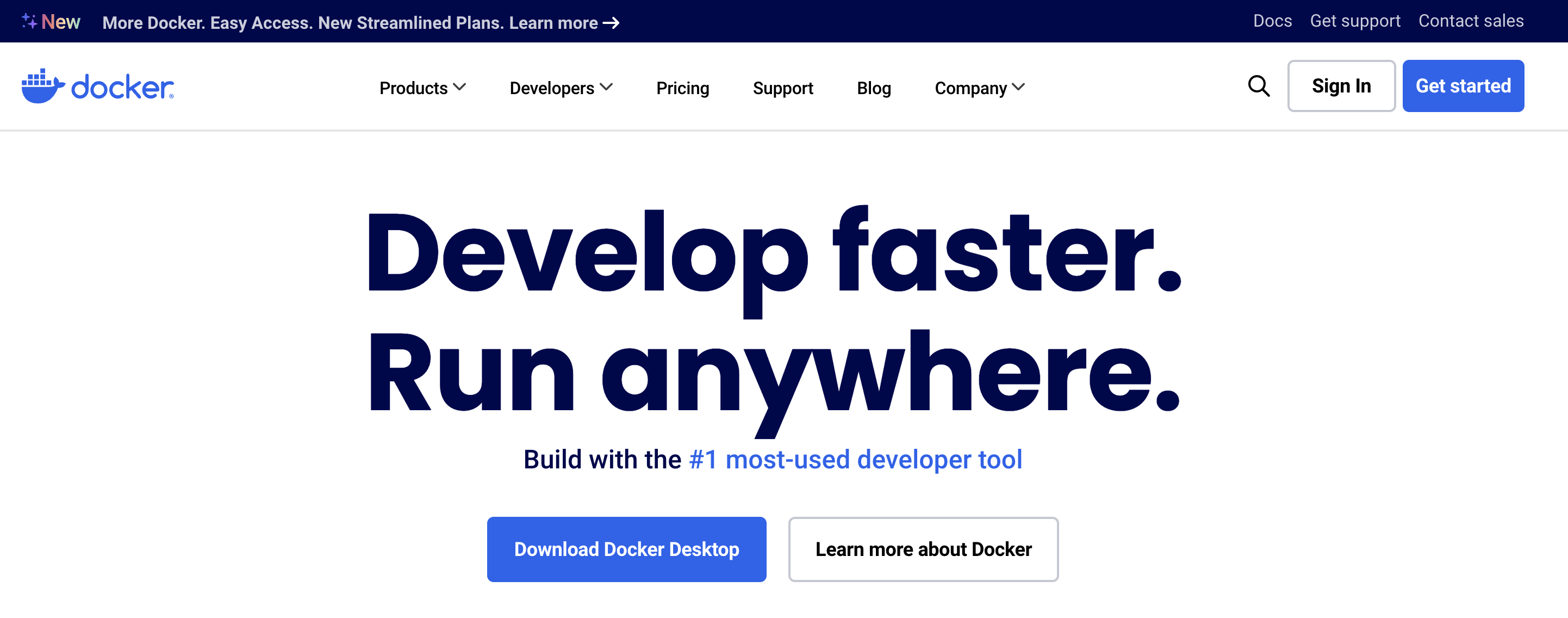The width and height of the screenshot is (1568, 618).
Task: Open the Get support link
Action: click(x=1355, y=21)
